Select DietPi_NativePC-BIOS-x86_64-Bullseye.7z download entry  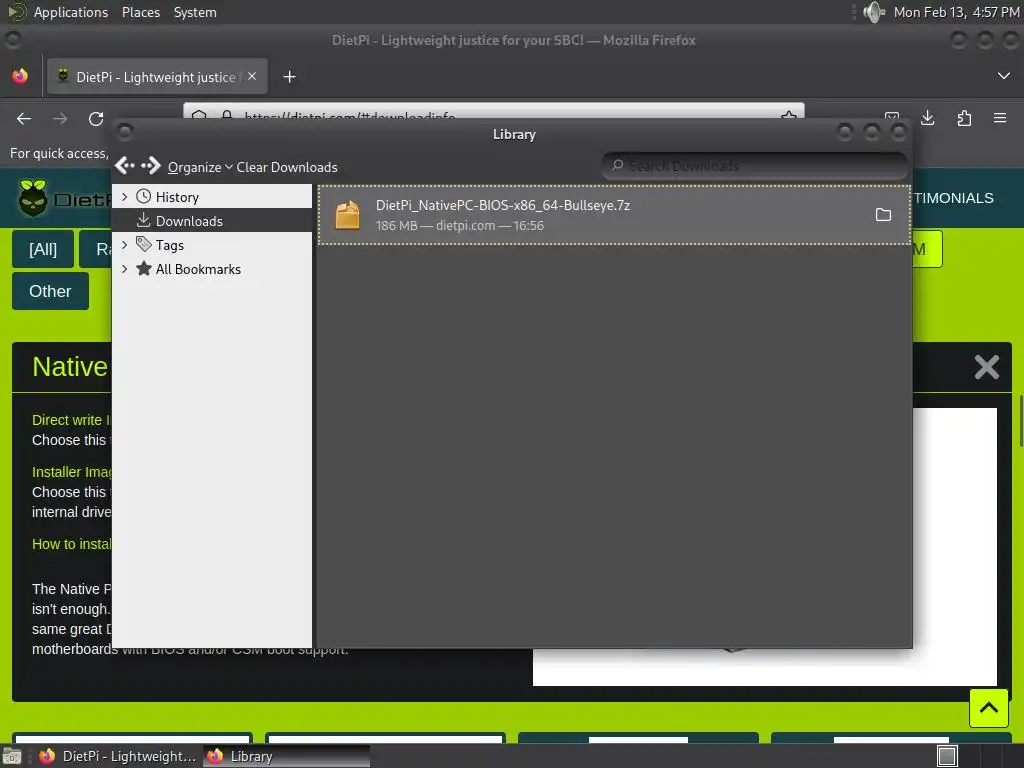(614, 215)
